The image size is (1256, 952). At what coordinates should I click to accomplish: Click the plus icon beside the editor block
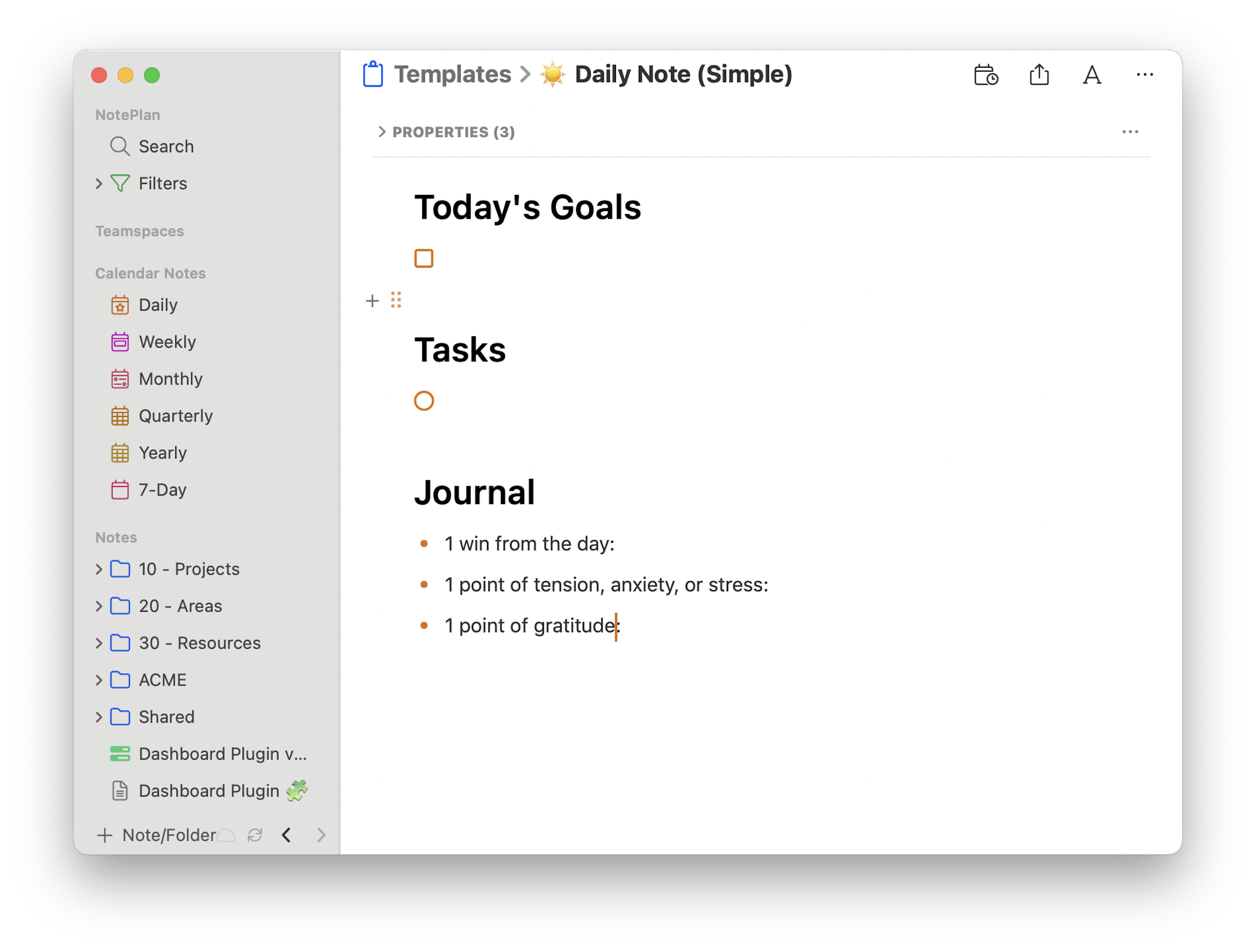[372, 300]
